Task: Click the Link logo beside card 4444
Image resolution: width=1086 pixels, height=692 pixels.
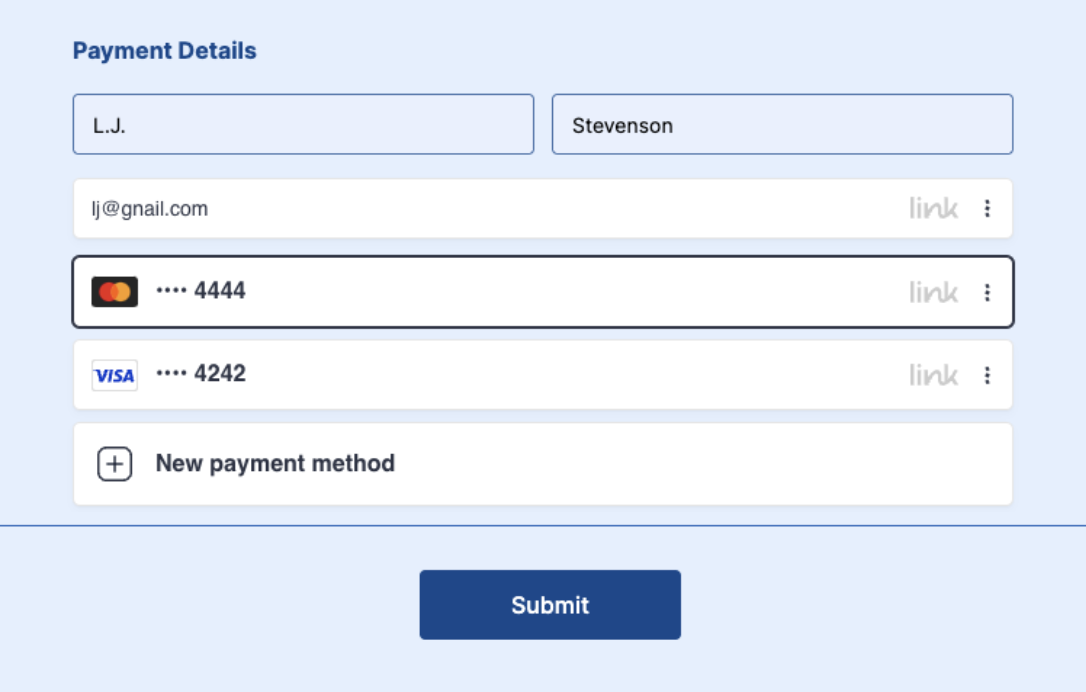Action: tap(933, 292)
